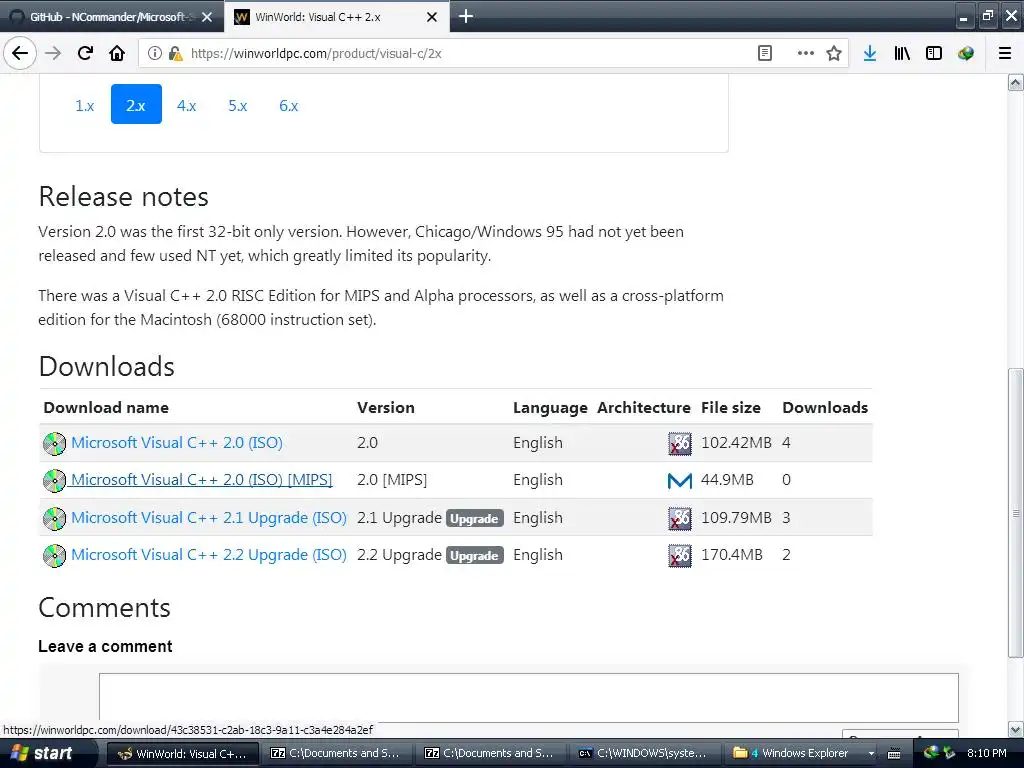Open page actions three-dot menu
1024x768 pixels.
tap(806, 54)
